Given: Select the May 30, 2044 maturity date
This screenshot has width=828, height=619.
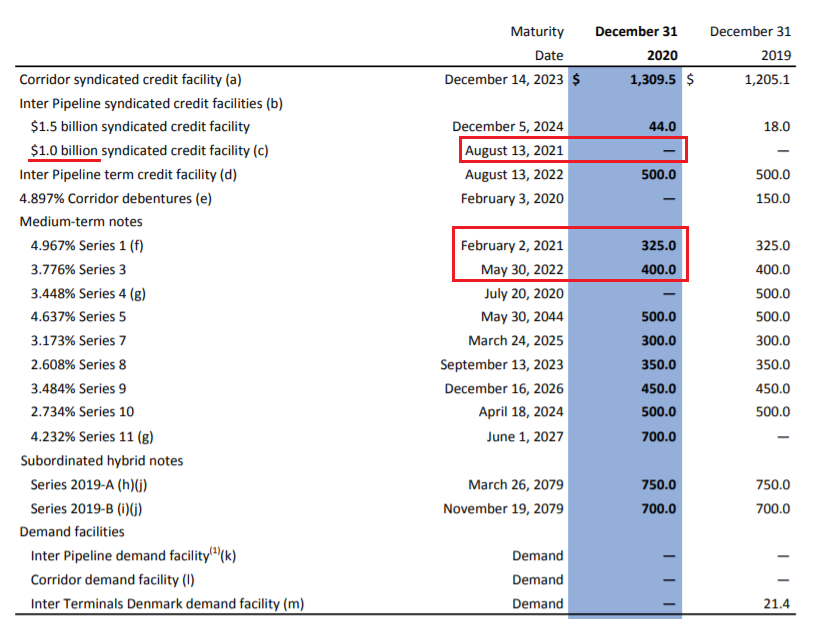Looking at the screenshot, I should (x=522, y=317).
